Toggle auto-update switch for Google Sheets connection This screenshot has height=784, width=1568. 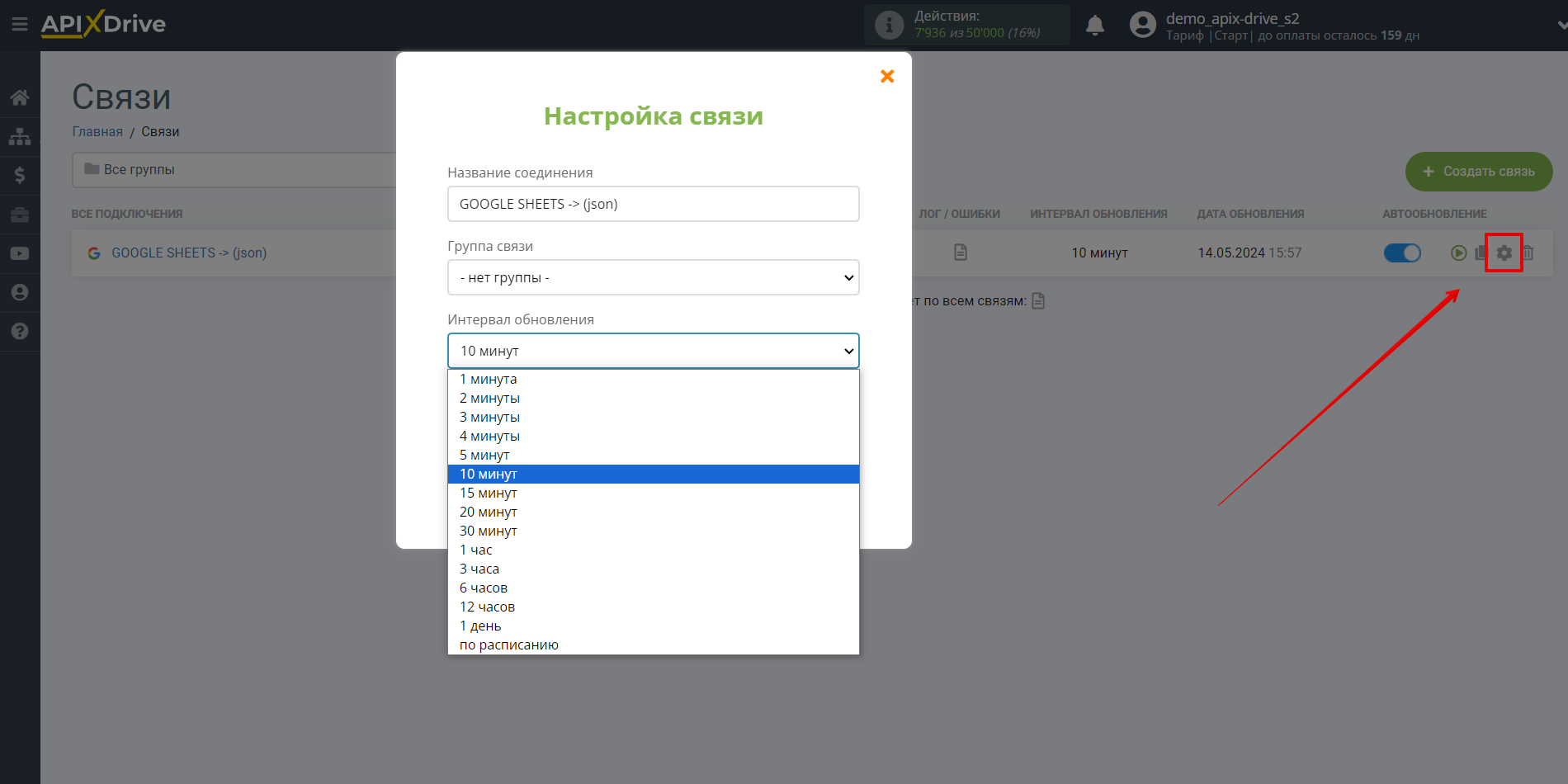click(1402, 253)
